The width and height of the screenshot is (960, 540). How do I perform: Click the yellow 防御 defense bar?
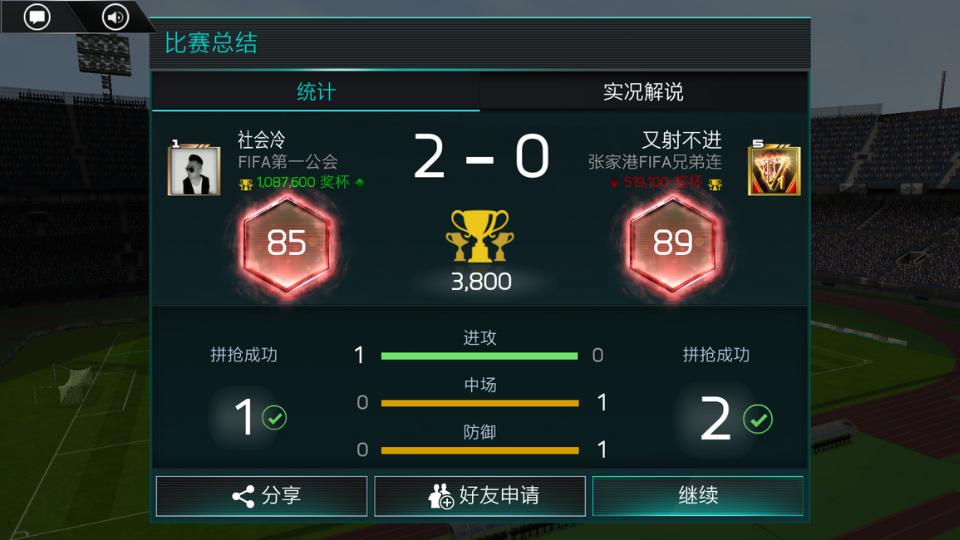(479, 451)
